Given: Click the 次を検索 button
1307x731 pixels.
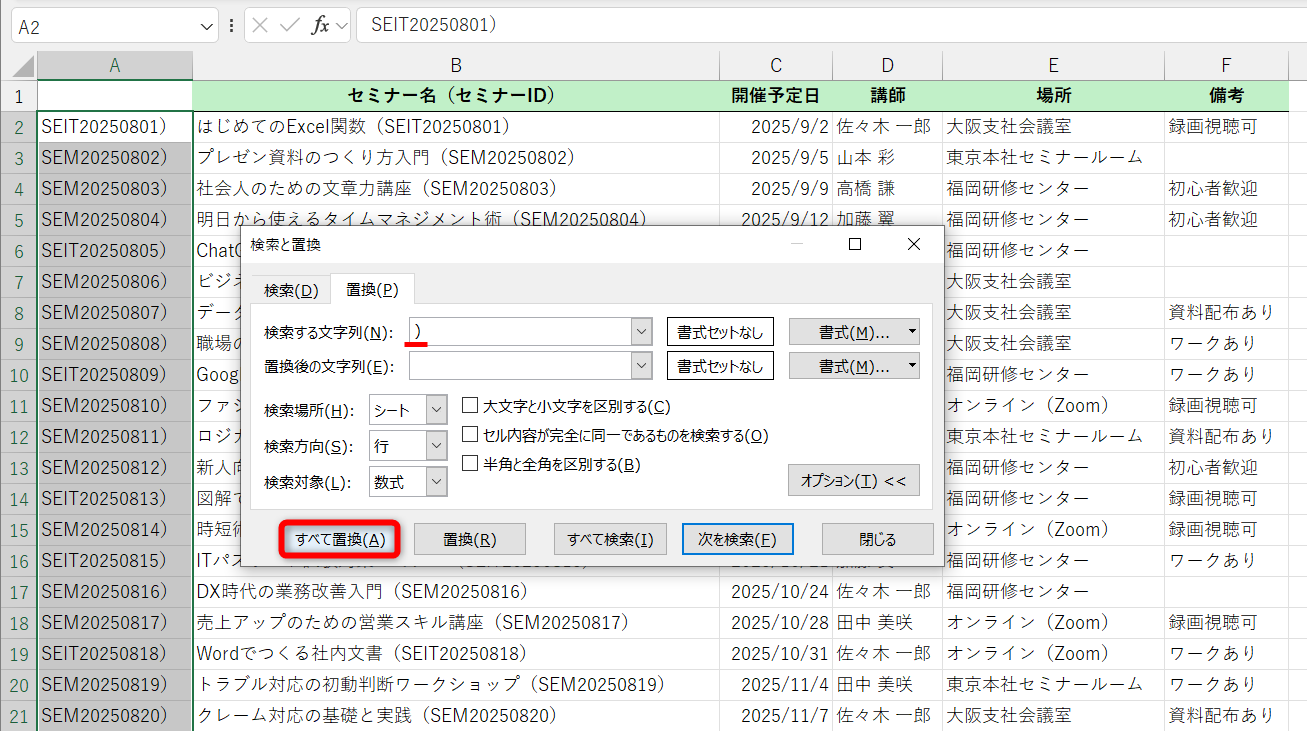Looking at the screenshot, I should pyautogui.click(x=737, y=539).
